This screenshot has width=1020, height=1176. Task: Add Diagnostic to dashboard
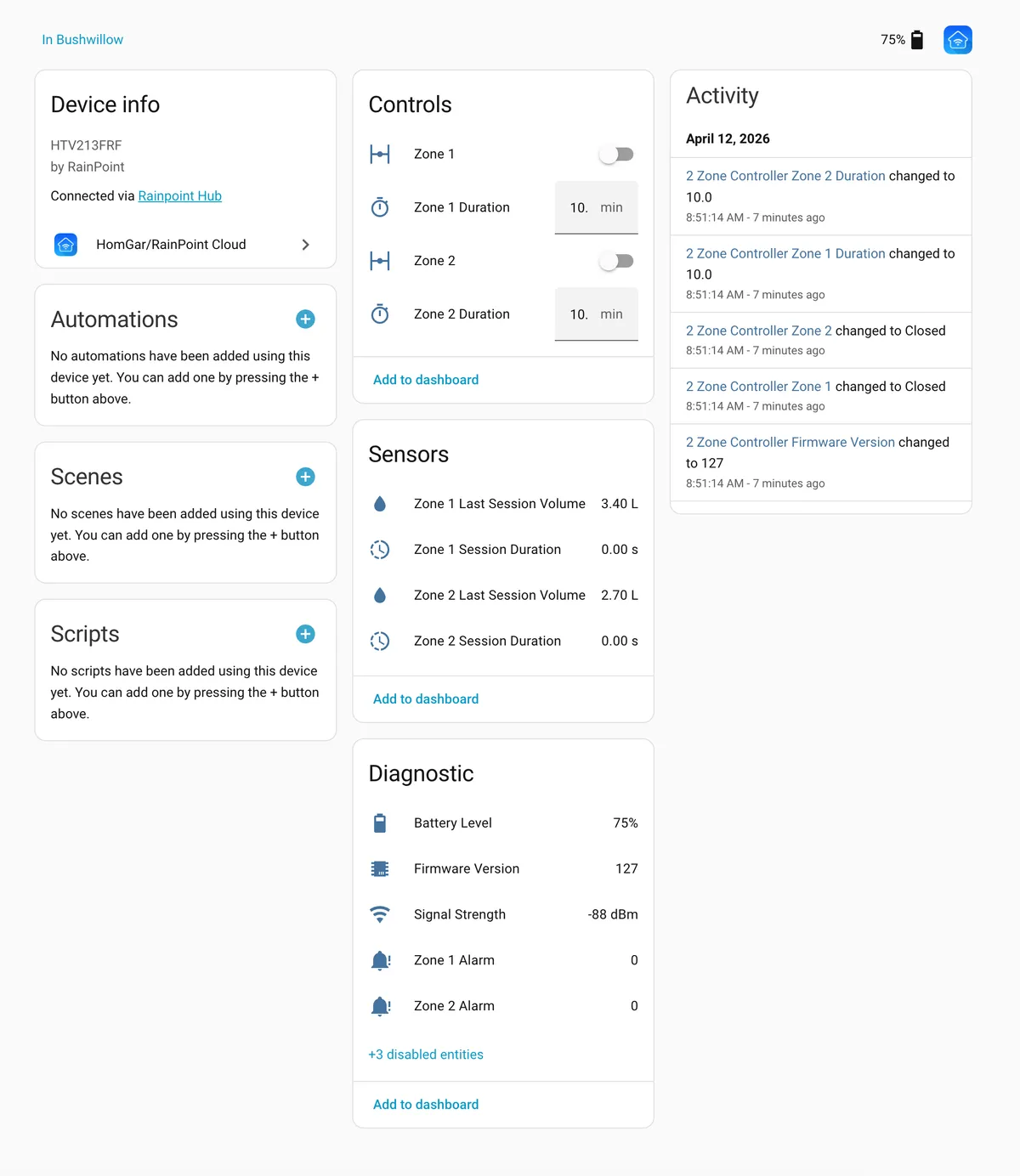[x=426, y=1105]
